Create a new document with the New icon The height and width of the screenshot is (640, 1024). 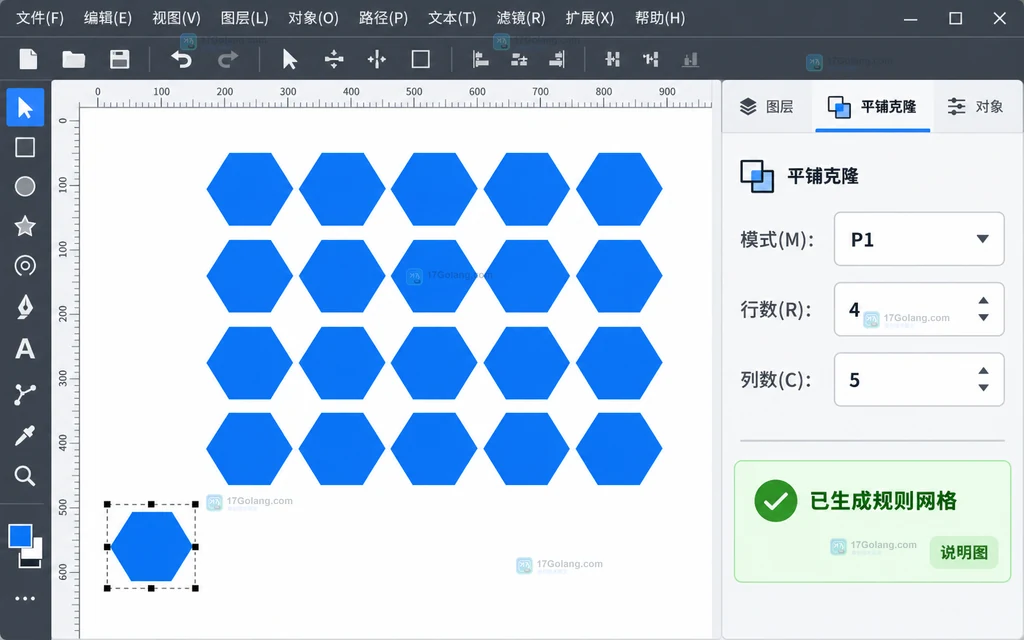pyautogui.click(x=28, y=59)
